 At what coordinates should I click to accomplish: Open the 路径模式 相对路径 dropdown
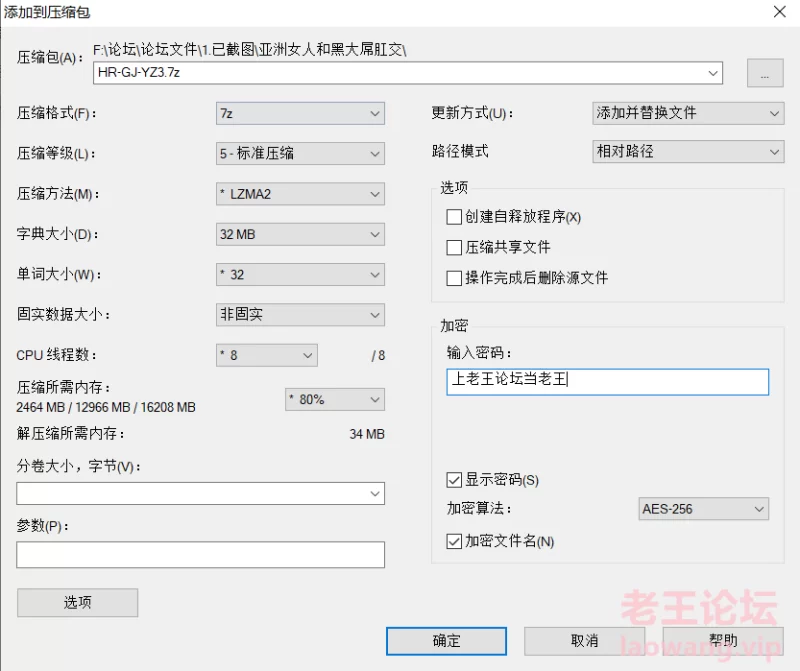(688, 152)
